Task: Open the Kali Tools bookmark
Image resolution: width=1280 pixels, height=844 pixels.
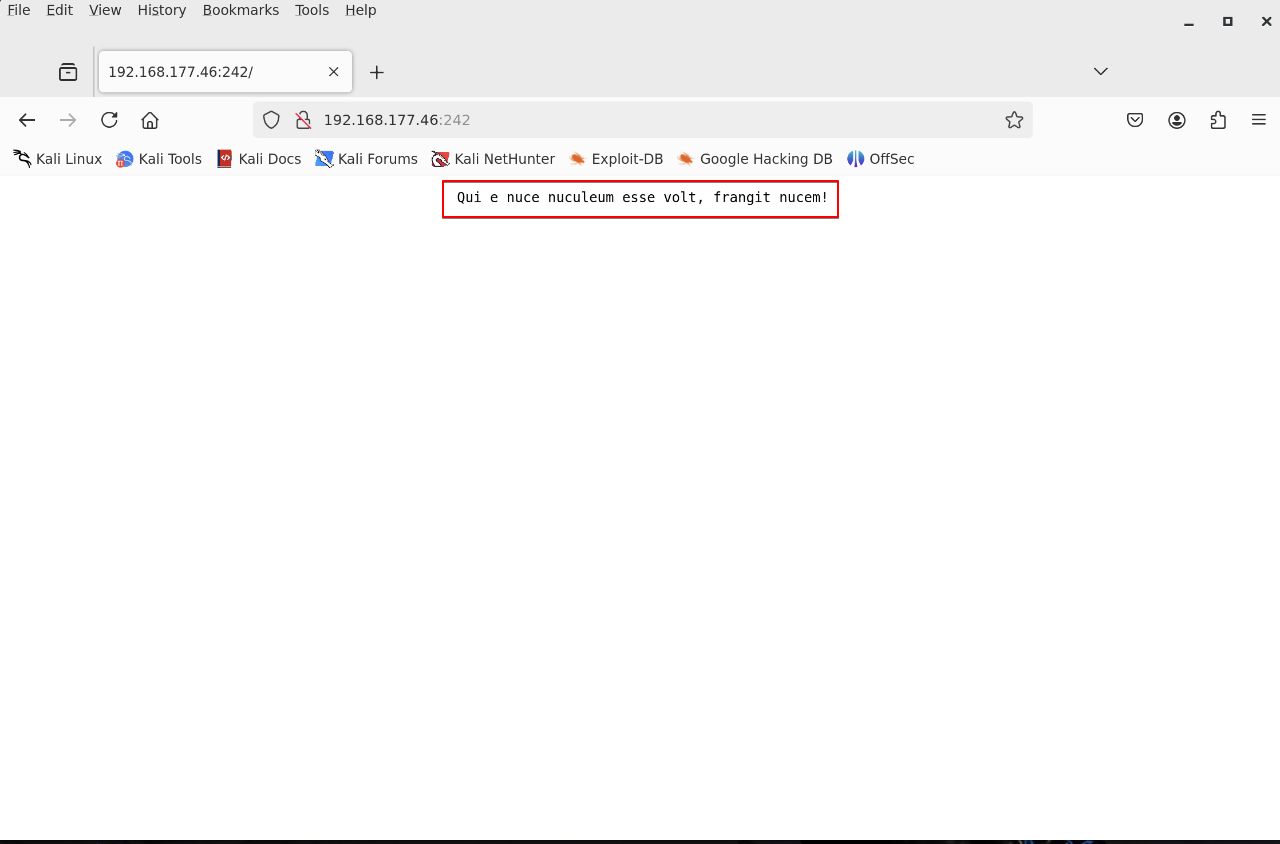Action: click(160, 159)
